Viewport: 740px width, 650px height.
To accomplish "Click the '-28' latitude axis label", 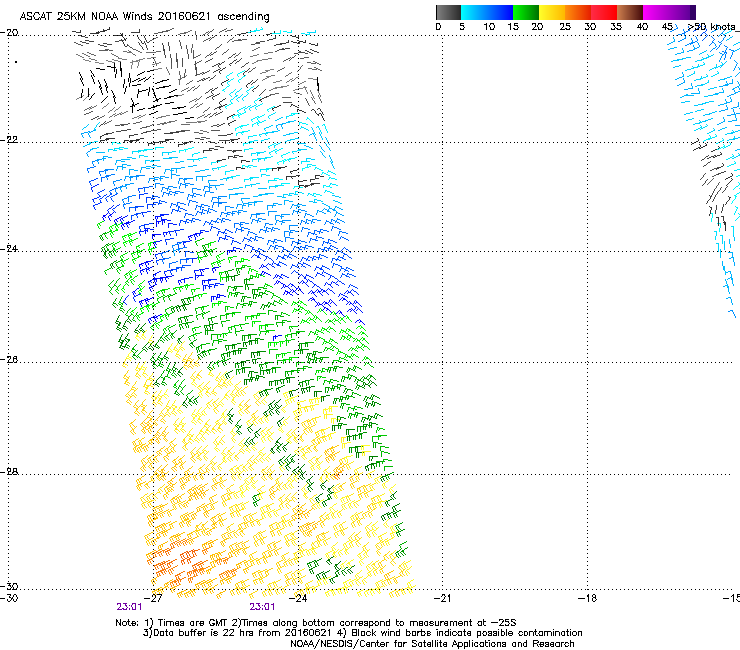I will click(x=9, y=472).
